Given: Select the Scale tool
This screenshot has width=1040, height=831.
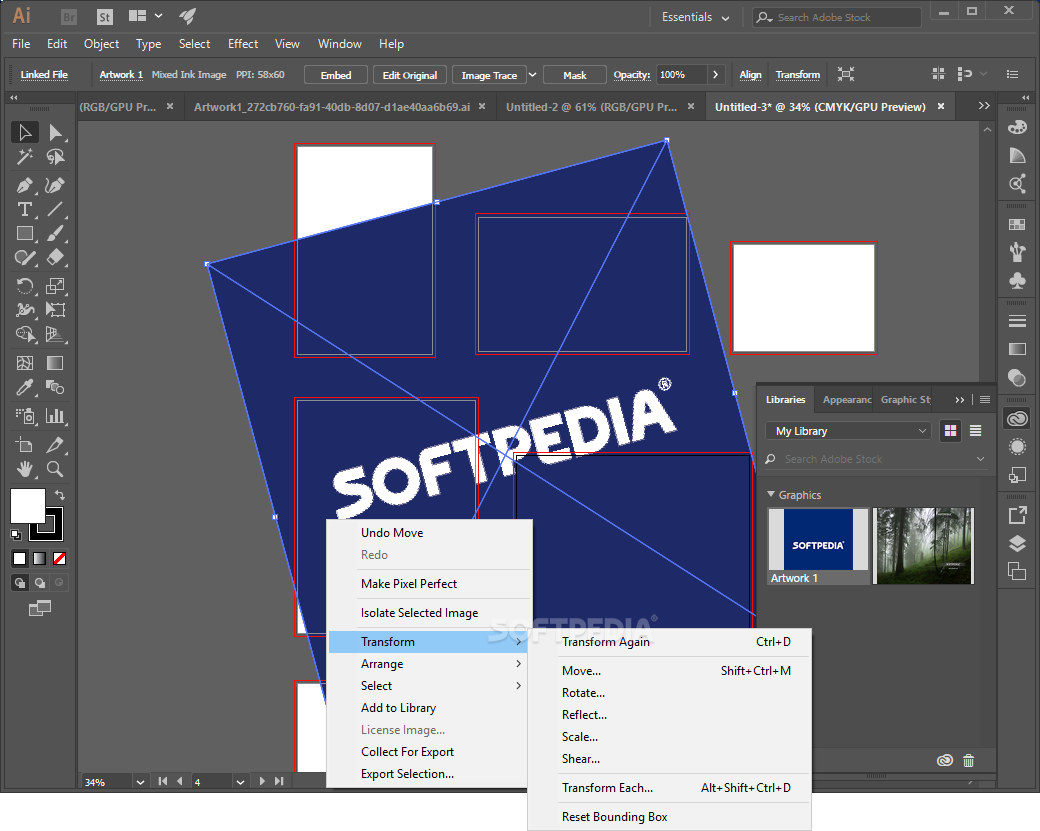Looking at the screenshot, I should [x=55, y=286].
